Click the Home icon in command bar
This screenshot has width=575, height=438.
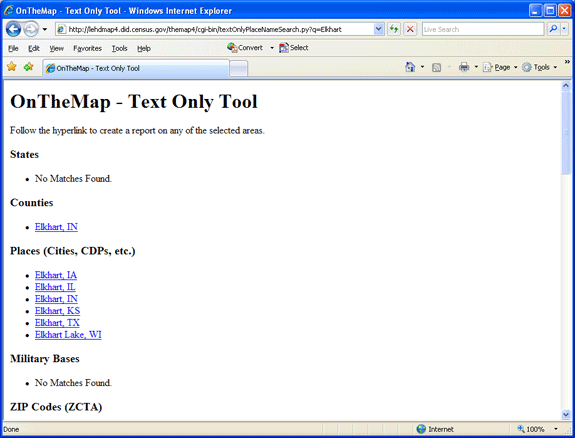point(410,67)
